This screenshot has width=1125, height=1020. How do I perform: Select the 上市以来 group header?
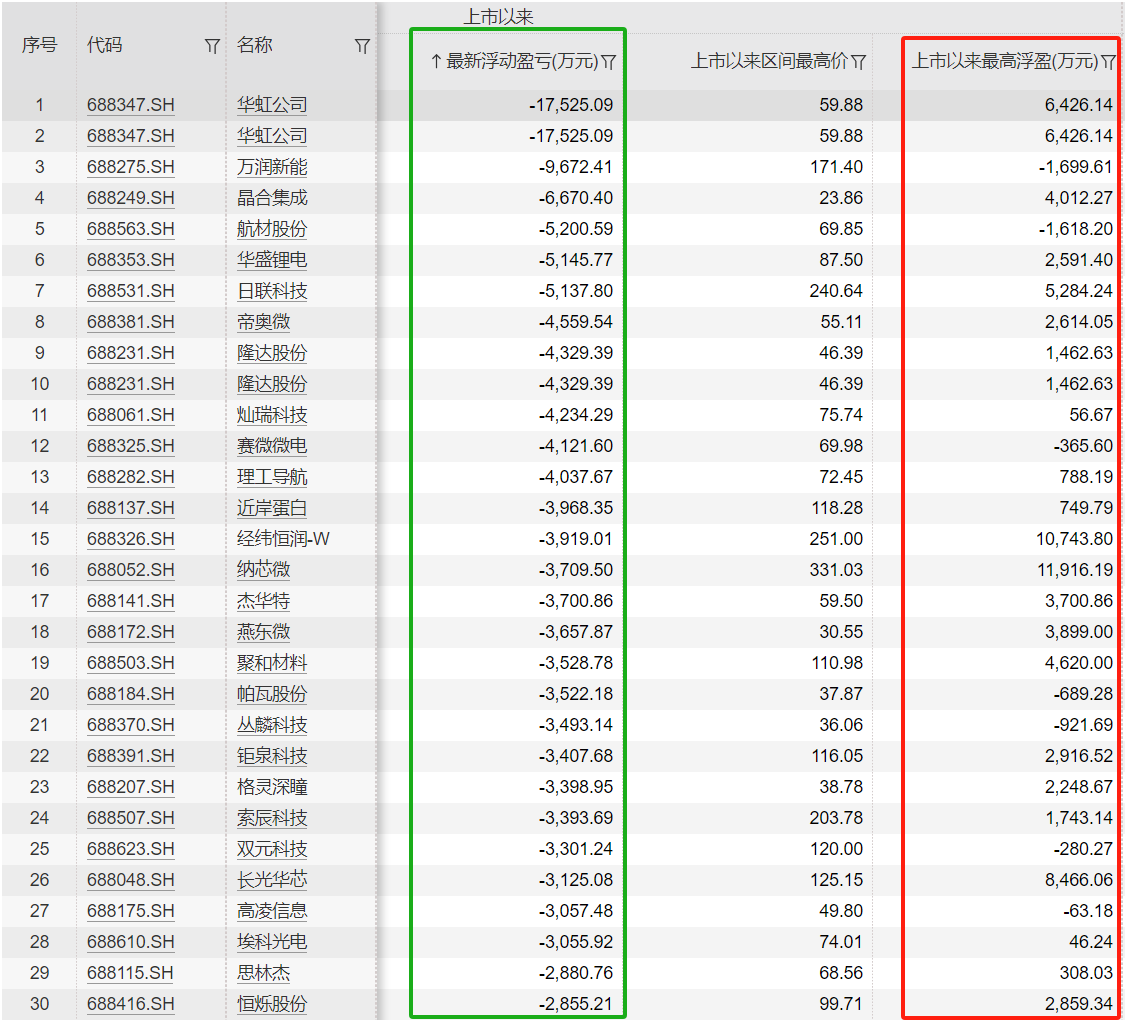499,17
